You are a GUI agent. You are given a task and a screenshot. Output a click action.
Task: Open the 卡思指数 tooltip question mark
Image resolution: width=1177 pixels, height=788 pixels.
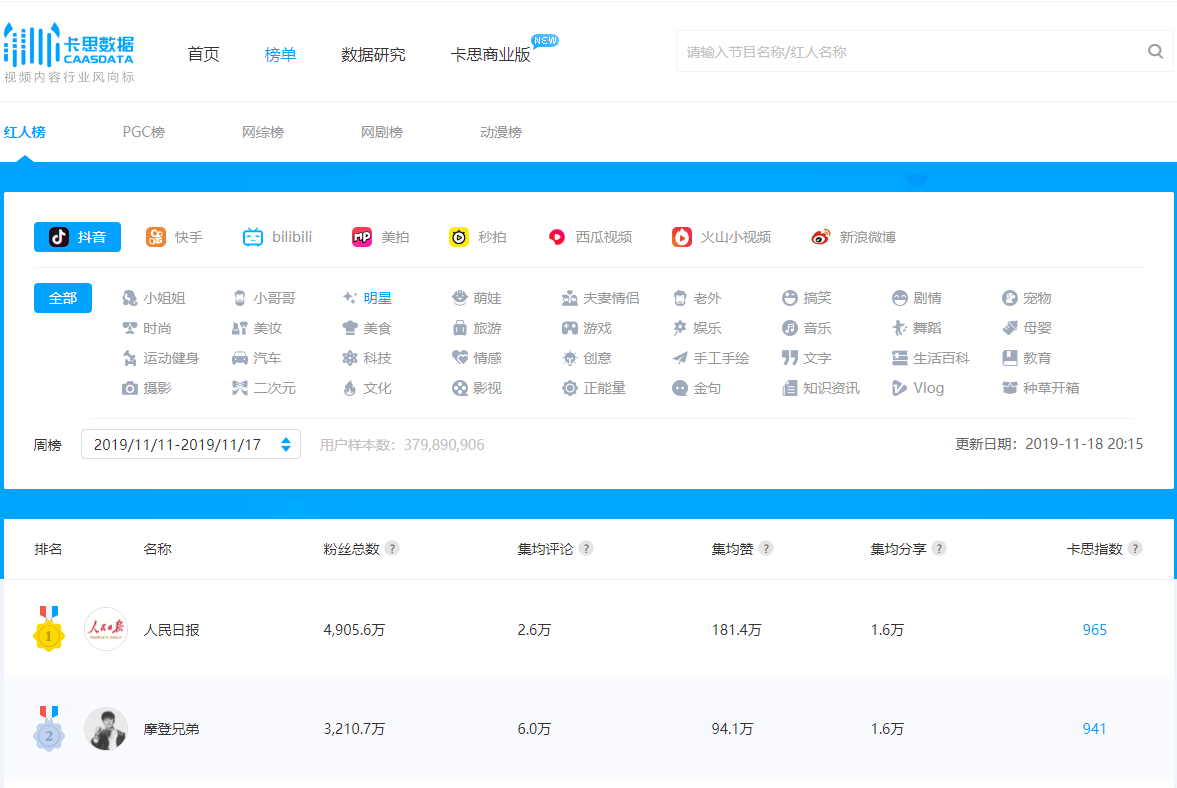[1135, 548]
